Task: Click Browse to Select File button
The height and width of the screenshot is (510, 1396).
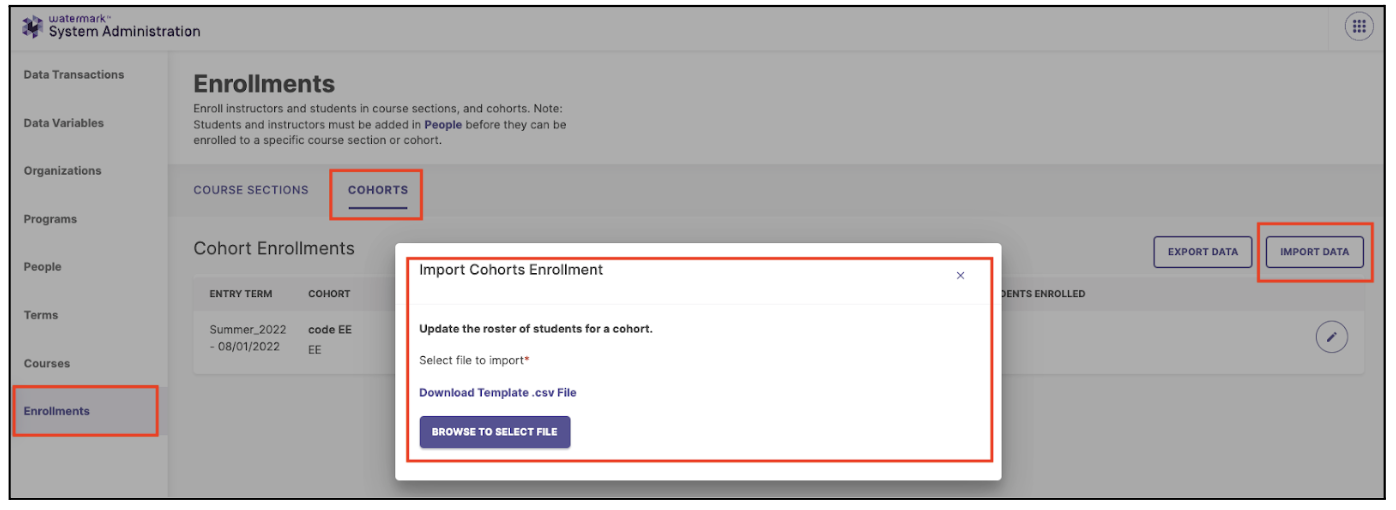Action: pos(495,432)
